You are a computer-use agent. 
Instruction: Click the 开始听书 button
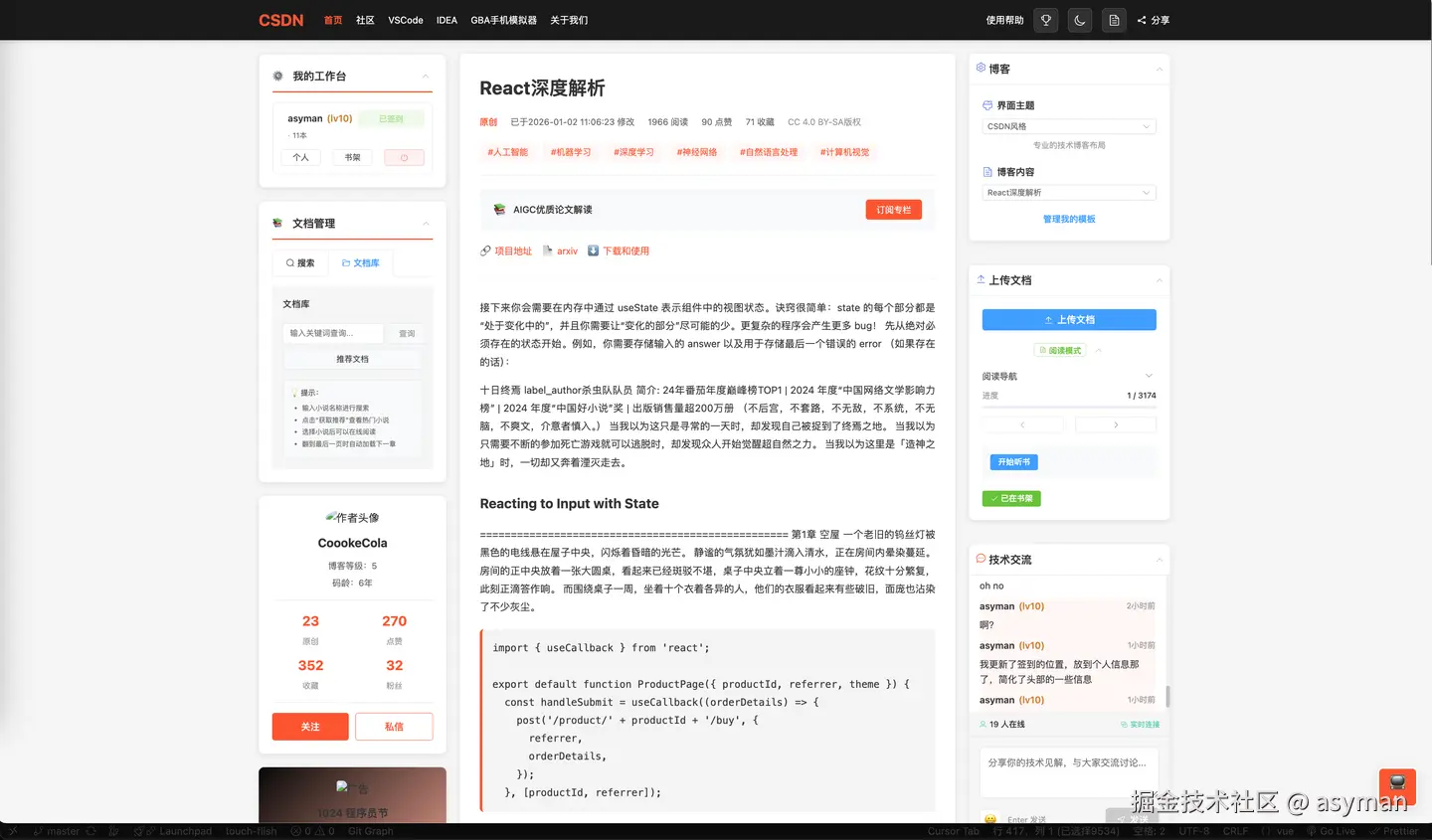tap(1013, 462)
